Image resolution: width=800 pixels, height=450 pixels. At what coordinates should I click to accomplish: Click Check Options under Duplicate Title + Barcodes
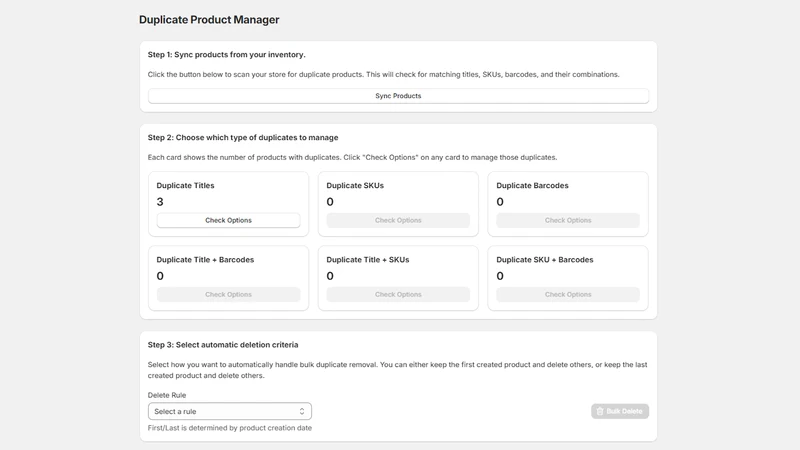tap(228, 294)
